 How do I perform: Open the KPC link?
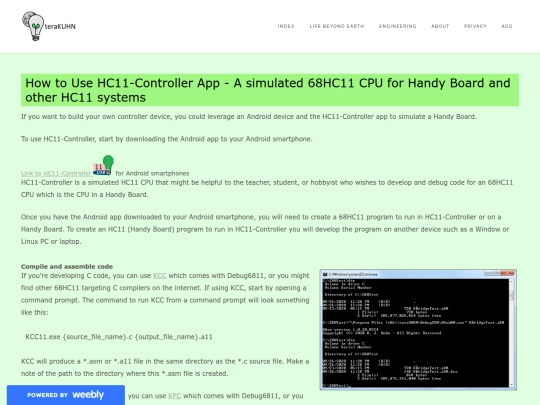point(175,396)
